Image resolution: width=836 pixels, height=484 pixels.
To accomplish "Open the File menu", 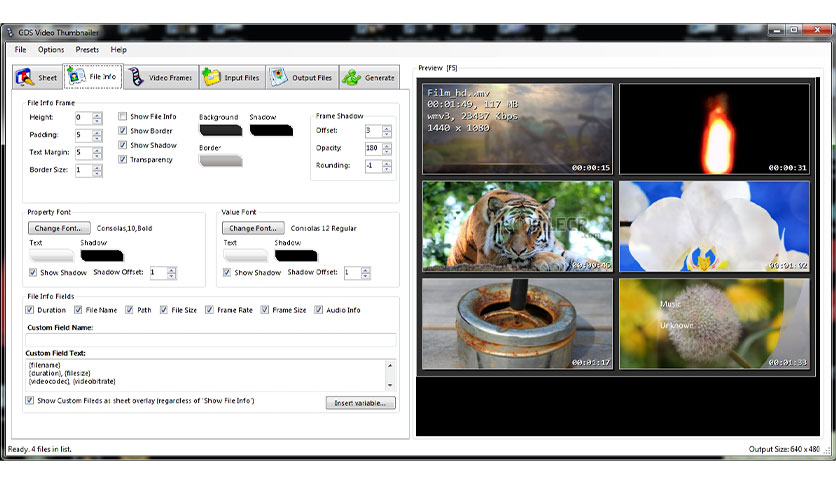I will pyautogui.click(x=21, y=50).
